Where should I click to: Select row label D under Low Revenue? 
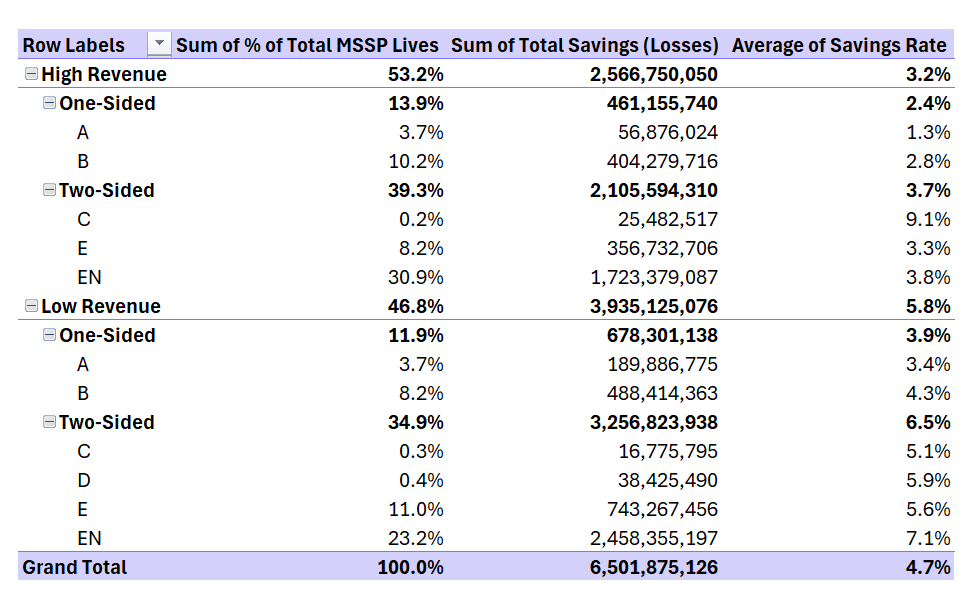tap(84, 480)
